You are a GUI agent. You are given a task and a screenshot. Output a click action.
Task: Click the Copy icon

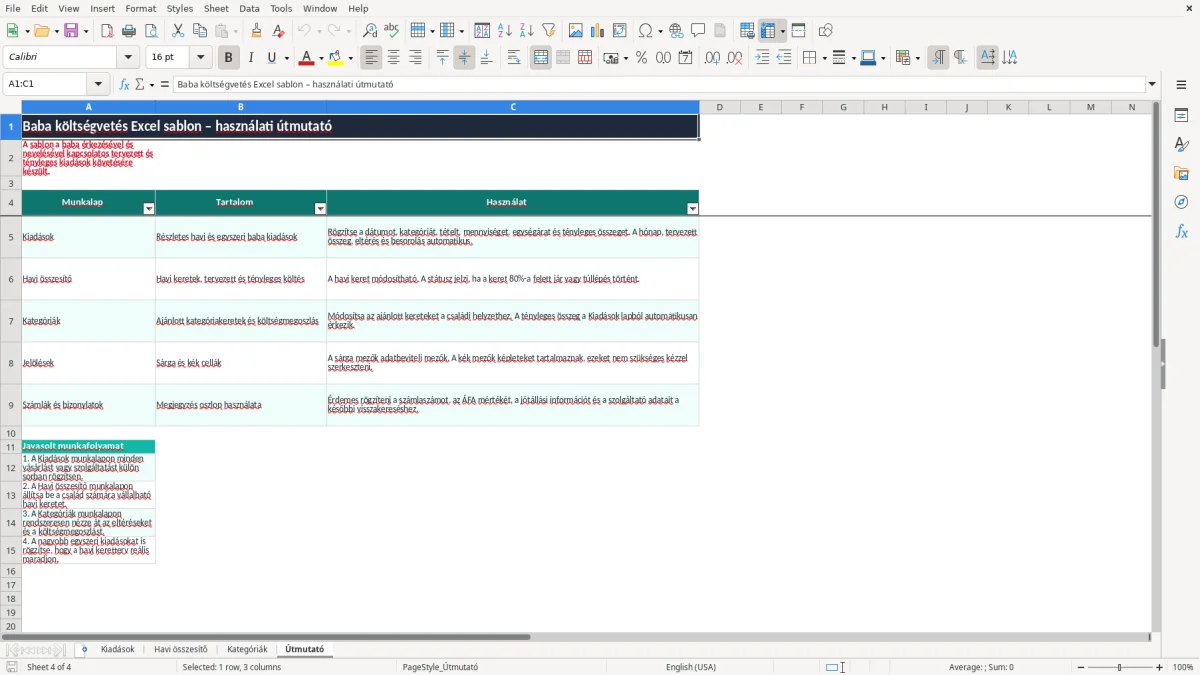click(200, 31)
